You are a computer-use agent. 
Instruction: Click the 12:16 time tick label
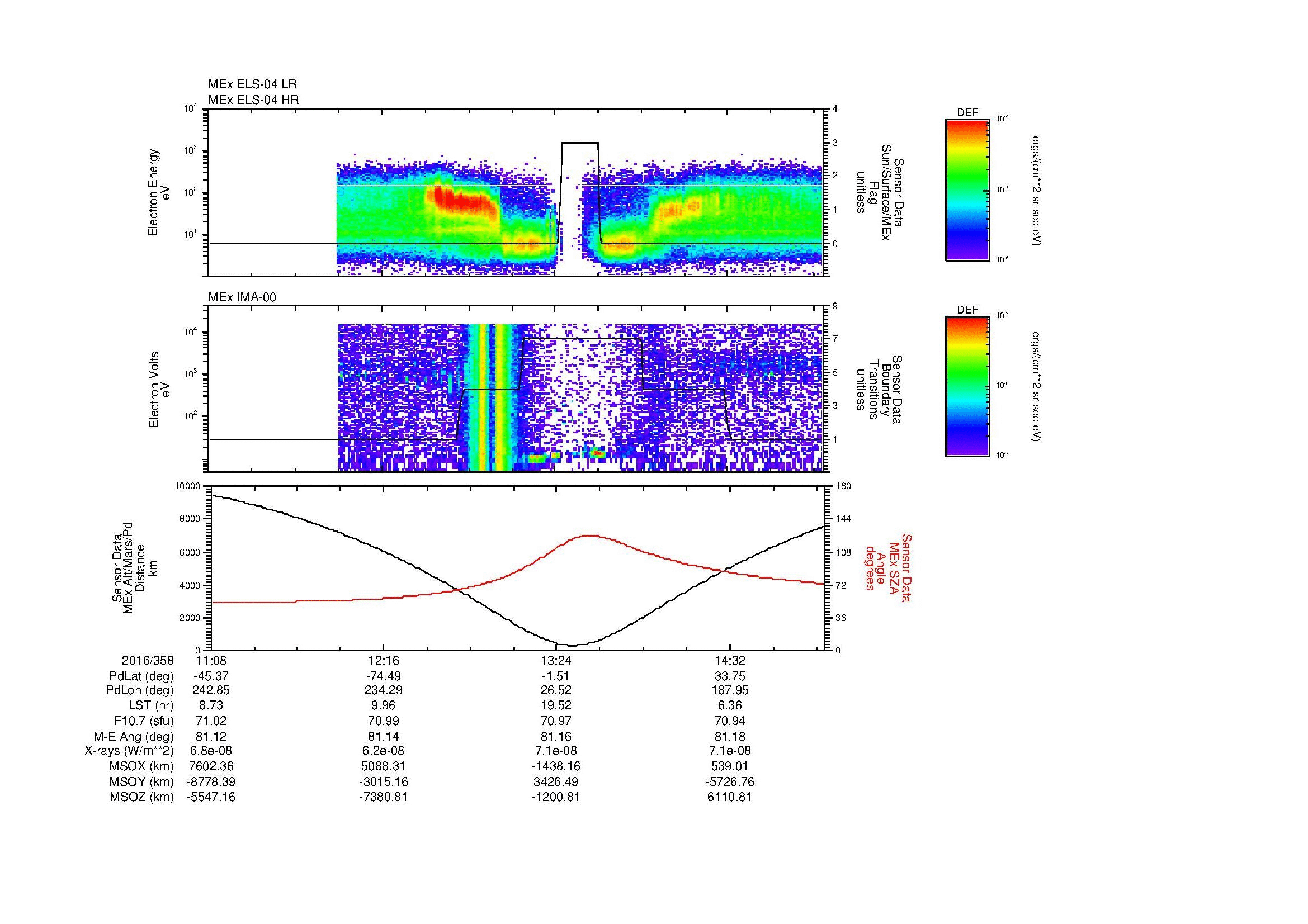[x=384, y=660]
